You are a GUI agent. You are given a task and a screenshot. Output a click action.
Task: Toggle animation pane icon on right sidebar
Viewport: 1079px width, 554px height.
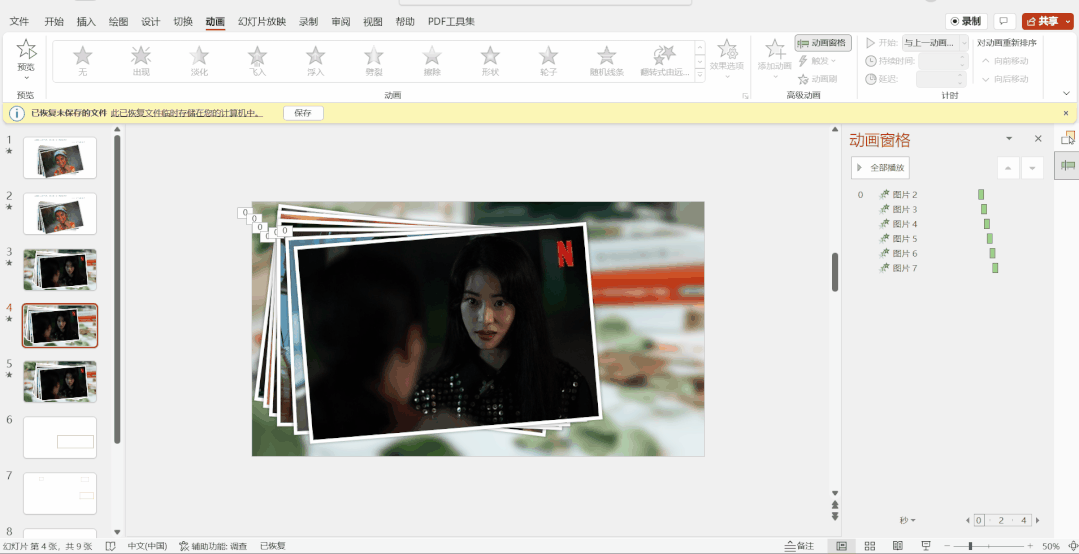(x=1067, y=166)
